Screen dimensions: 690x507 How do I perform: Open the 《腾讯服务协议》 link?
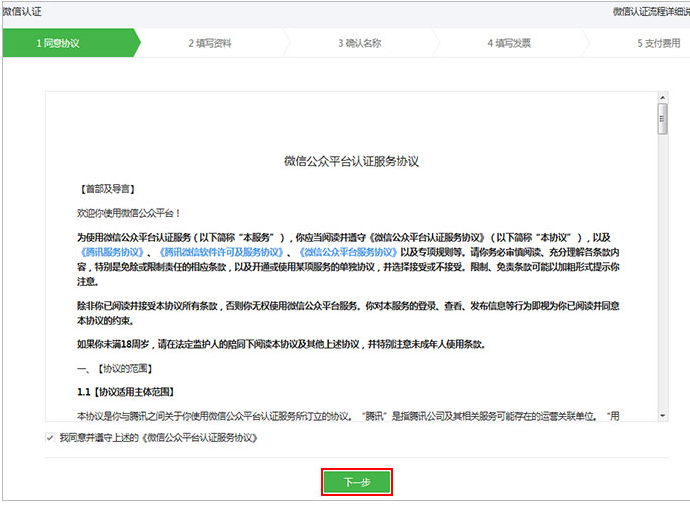point(112,252)
